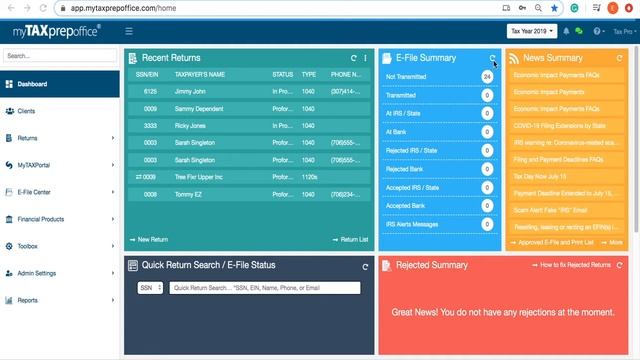
Task: Click the News Summary RSS icon
Action: 514,58
